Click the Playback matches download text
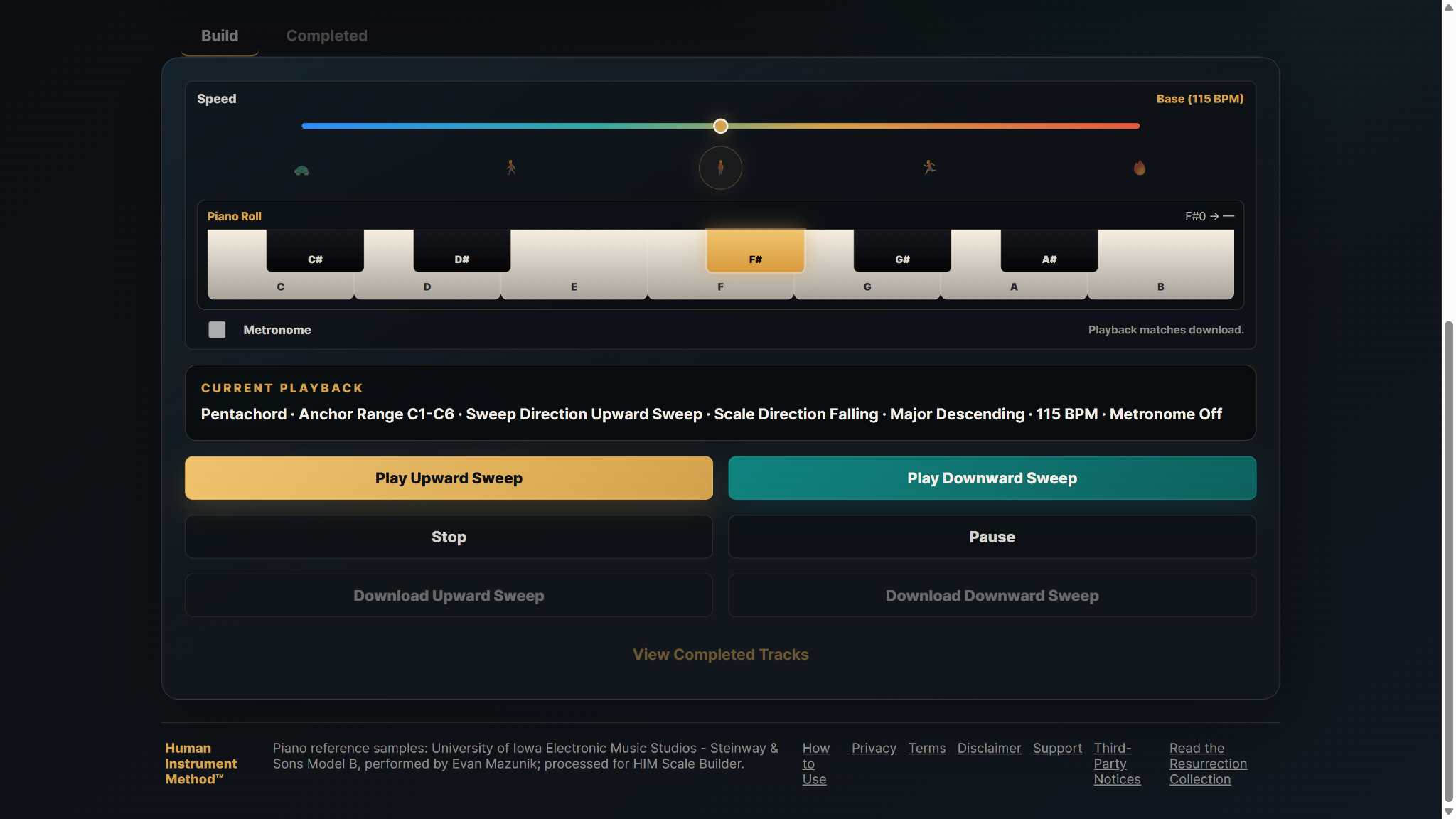The width and height of the screenshot is (1456, 819). point(1166,330)
